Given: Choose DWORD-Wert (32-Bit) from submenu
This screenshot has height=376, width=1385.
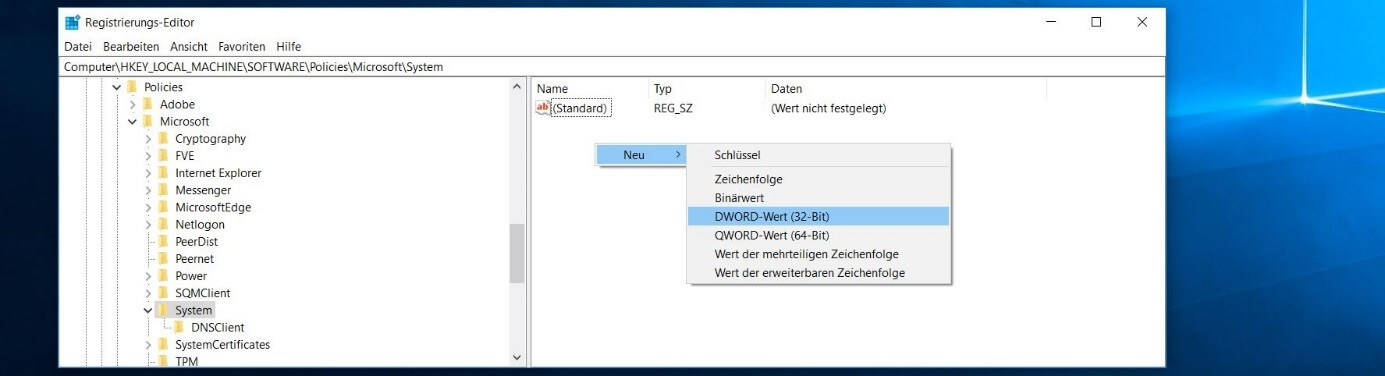Looking at the screenshot, I should [818, 216].
